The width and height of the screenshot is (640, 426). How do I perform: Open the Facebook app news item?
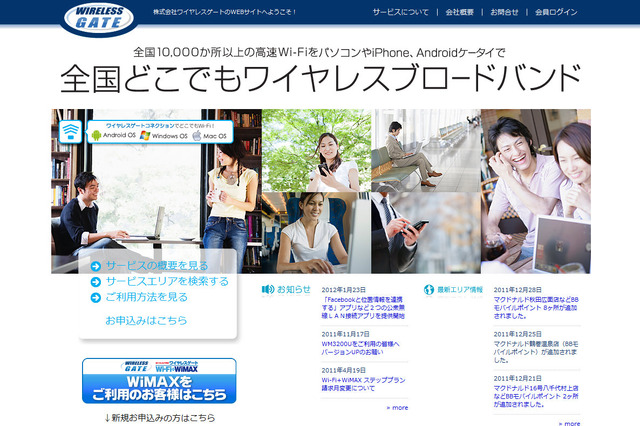[x=363, y=308]
